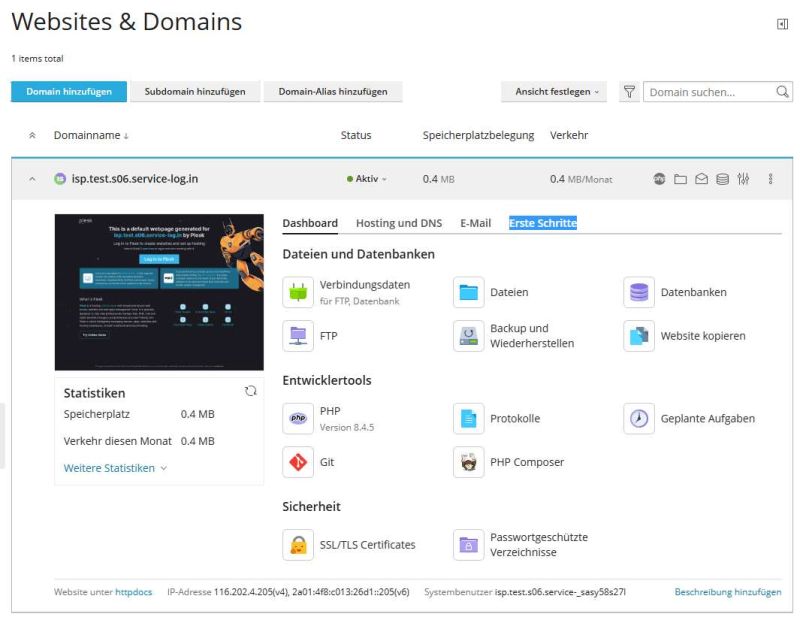The height and width of the screenshot is (620, 800).
Task: Open the Git tool
Action: click(x=309, y=462)
